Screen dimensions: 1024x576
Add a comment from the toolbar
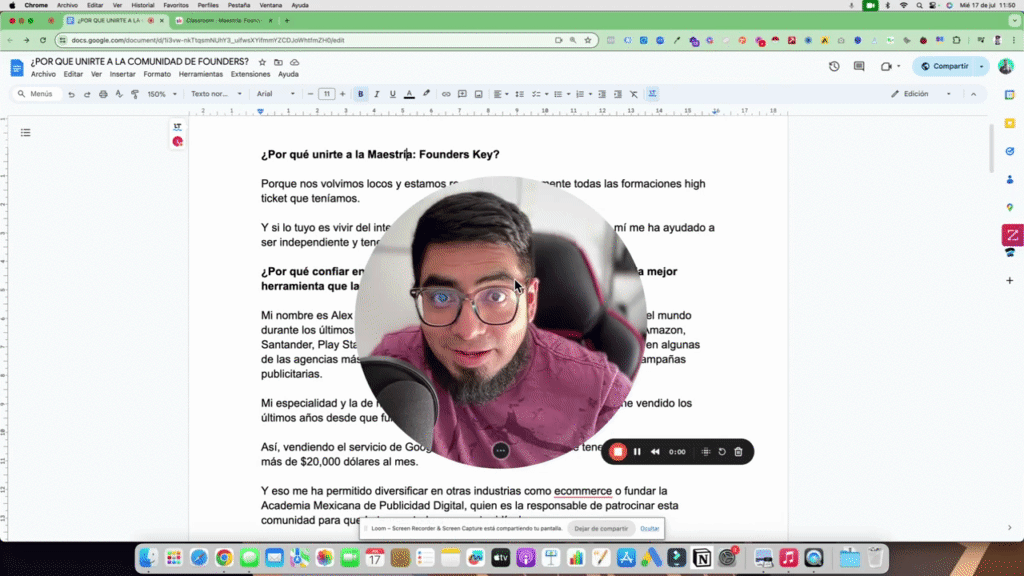462,94
